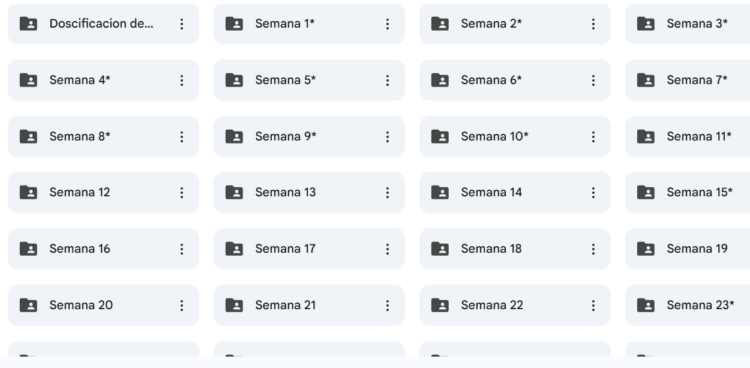
Task: Show more actions for Semana 13
Action: pos(387,192)
